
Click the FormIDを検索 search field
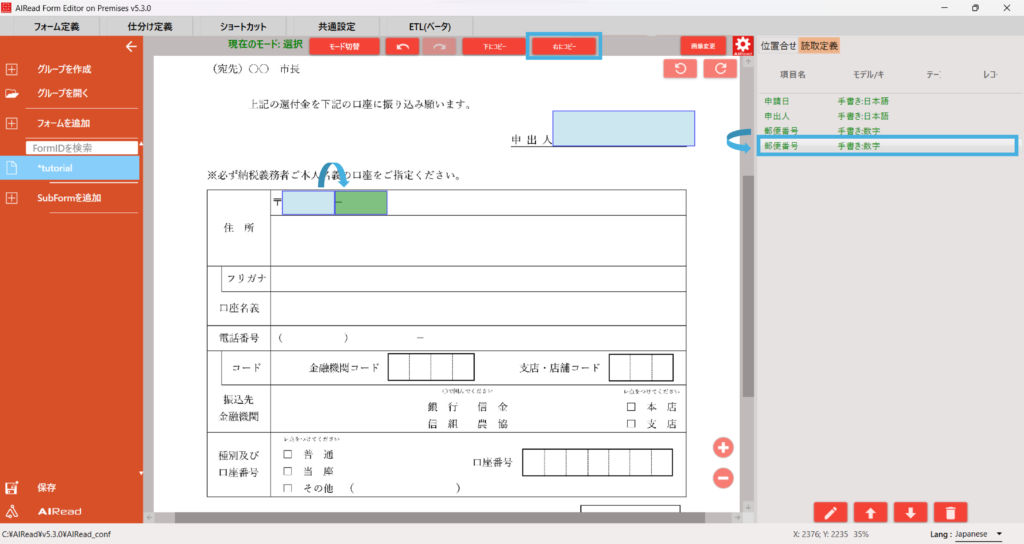coord(80,148)
